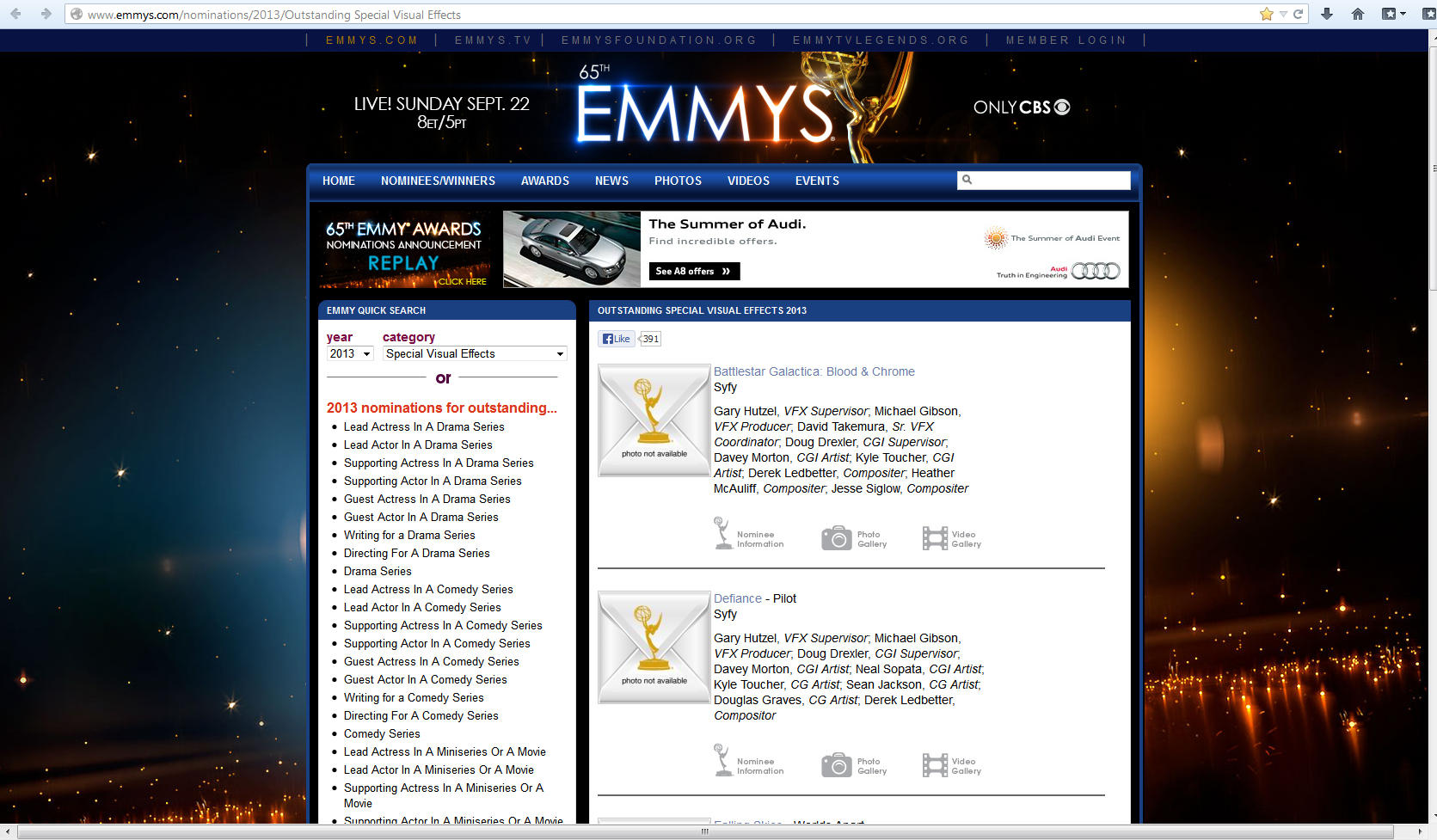Select Writing for a Drama Series
Image resolution: width=1437 pixels, height=840 pixels.
pos(409,535)
